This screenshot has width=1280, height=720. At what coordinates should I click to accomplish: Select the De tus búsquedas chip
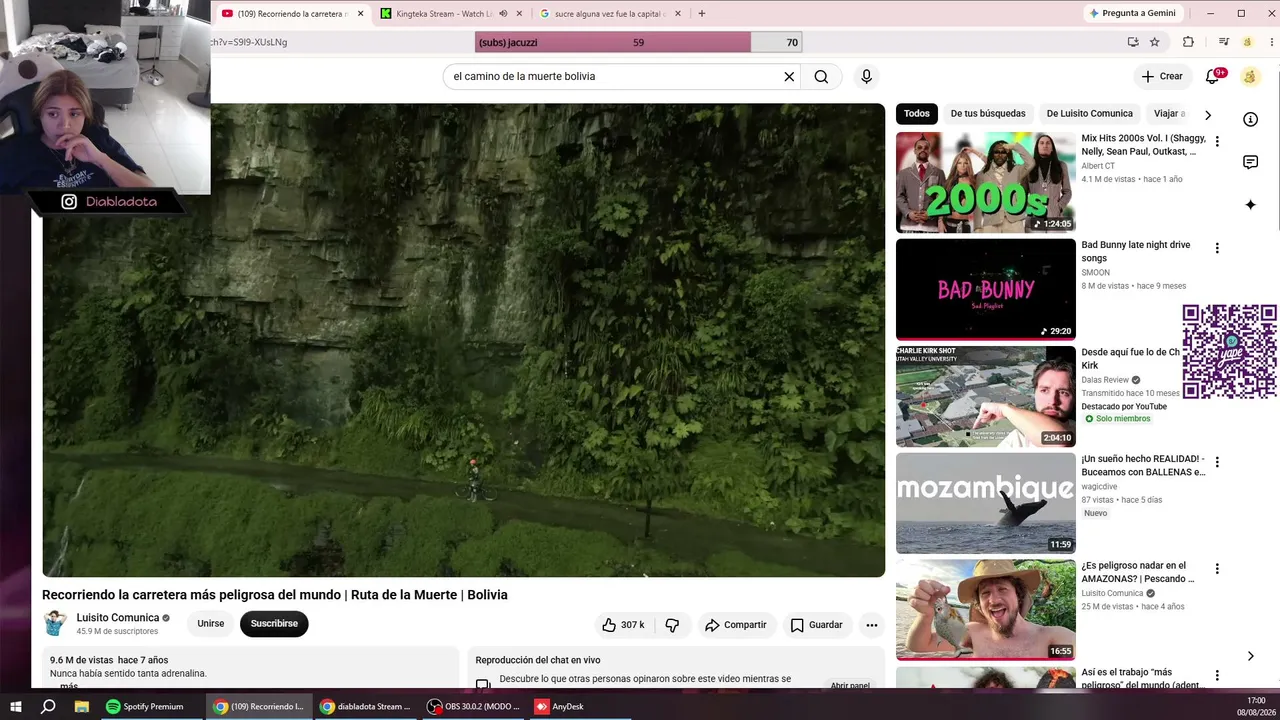[x=988, y=114]
